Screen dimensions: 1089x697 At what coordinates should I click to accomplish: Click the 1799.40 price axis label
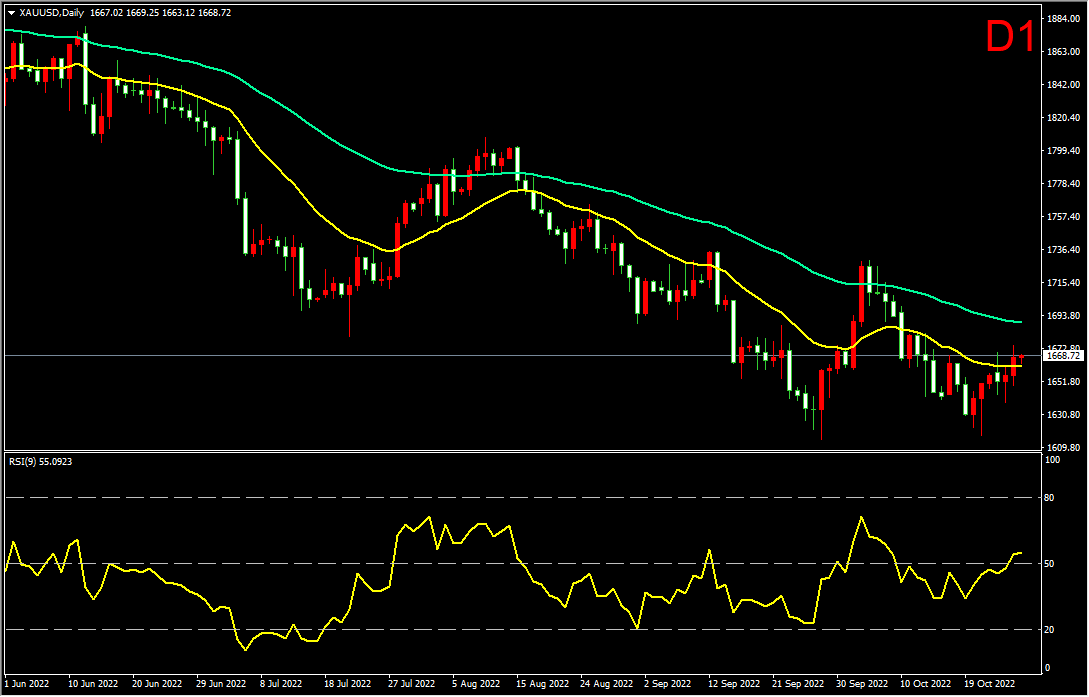click(x=1060, y=151)
